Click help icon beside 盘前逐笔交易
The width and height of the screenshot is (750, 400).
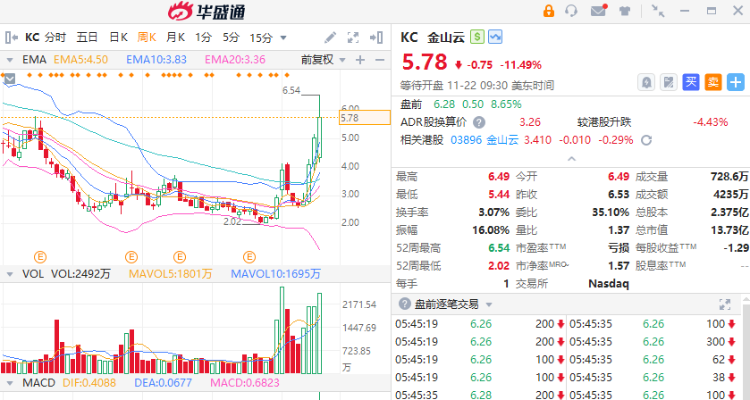(405, 304)
